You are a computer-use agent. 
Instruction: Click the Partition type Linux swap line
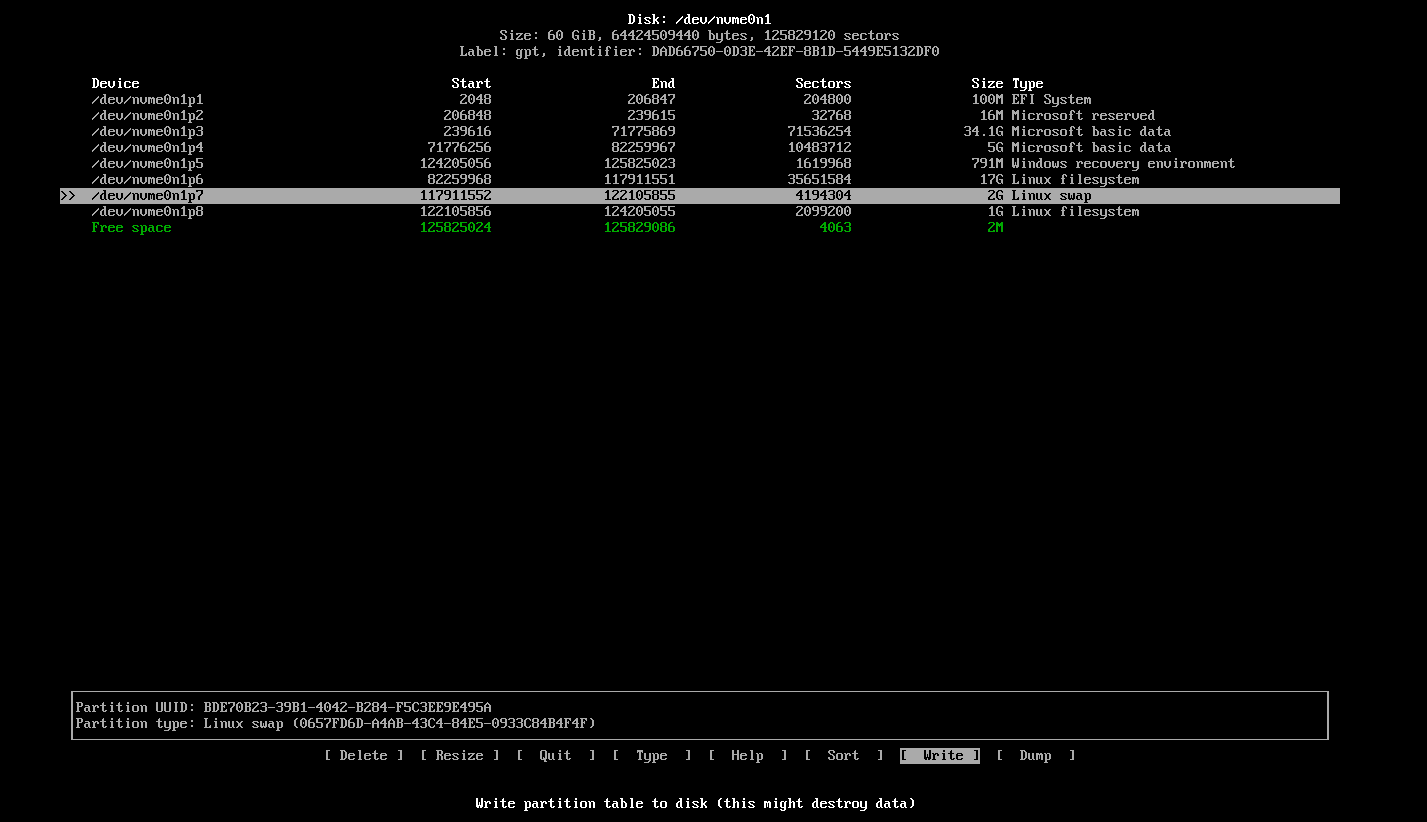[336, 724]
